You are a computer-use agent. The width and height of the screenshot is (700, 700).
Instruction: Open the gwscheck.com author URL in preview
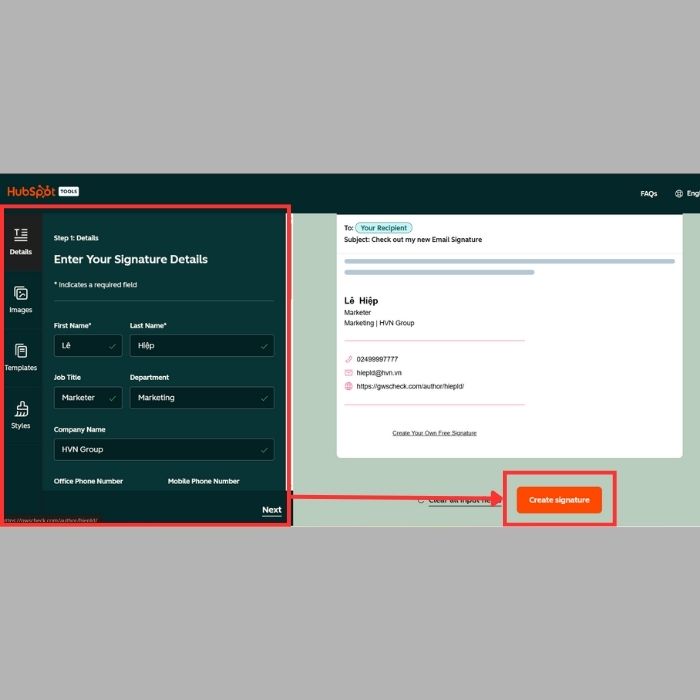[x=410, y=387]
